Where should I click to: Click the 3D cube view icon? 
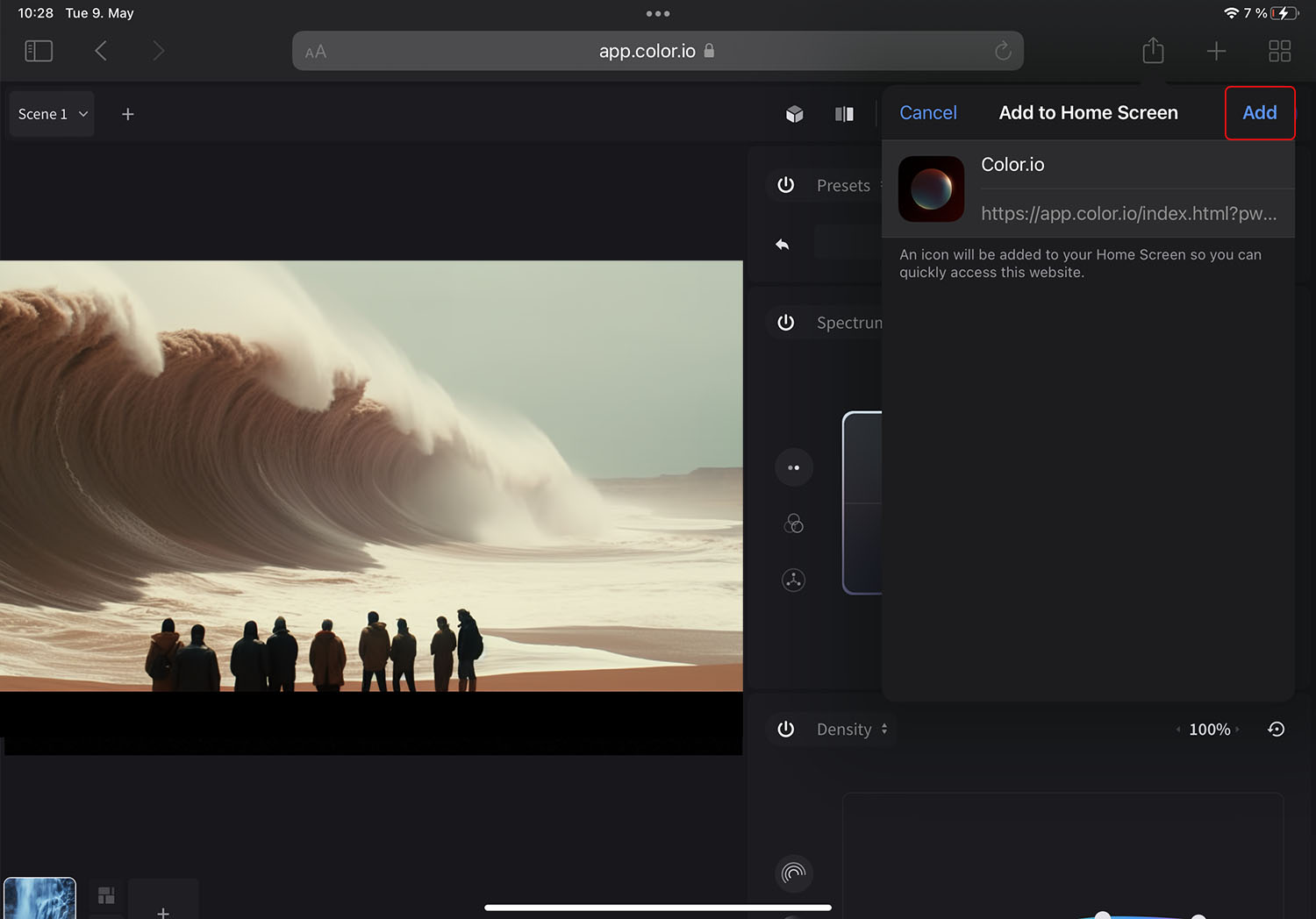794,114
